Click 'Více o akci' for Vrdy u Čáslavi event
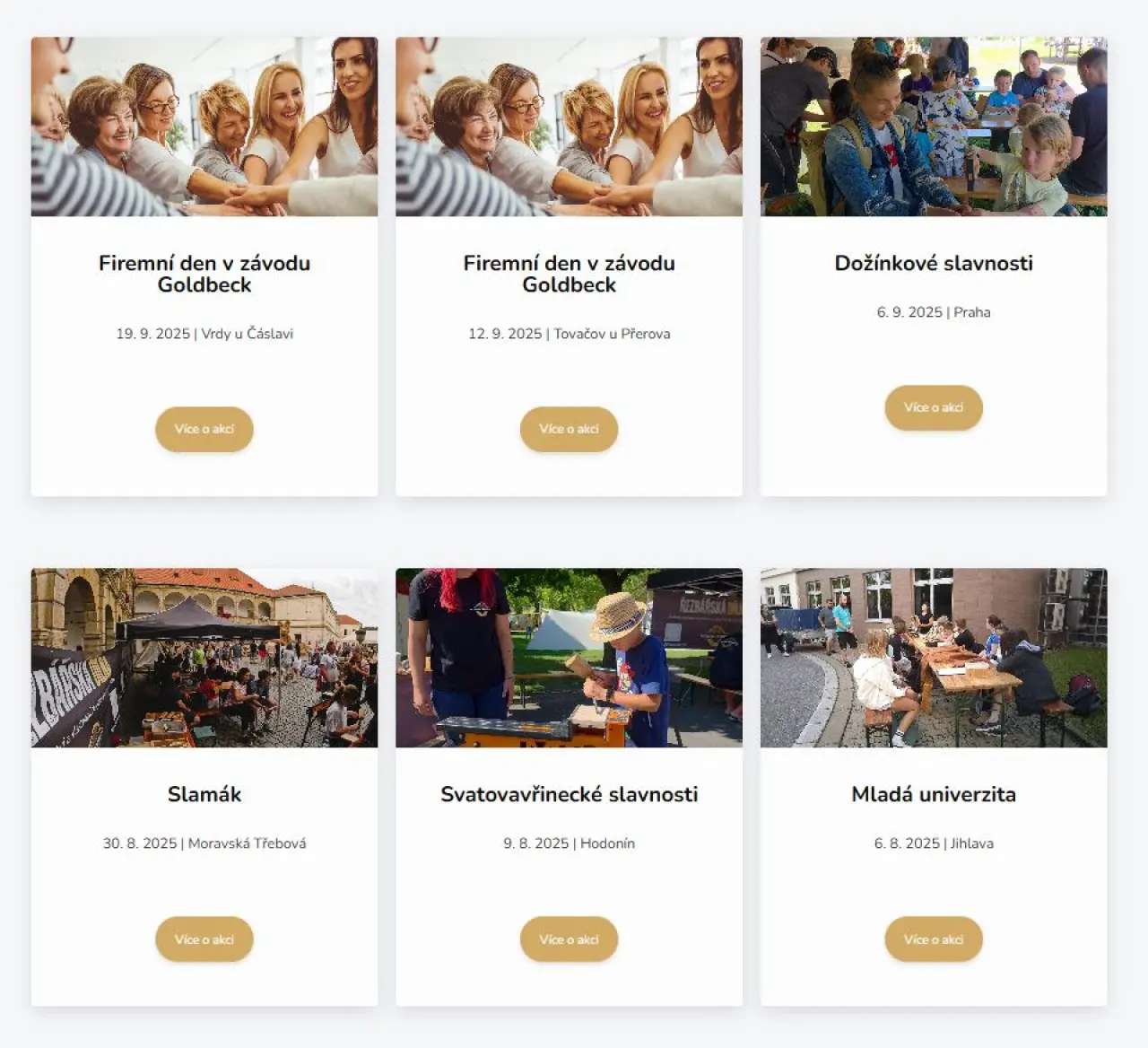The width and height of the screenshot is (1148, 1048). pos(204,429)
